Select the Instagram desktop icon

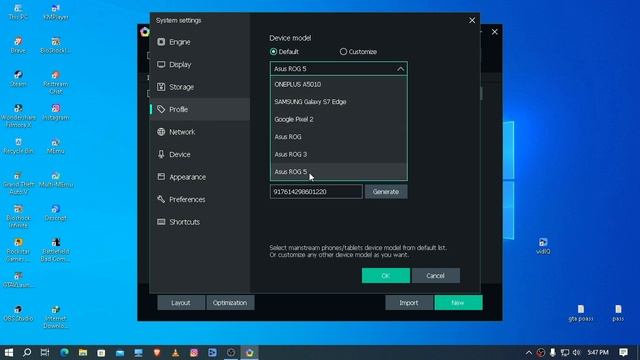point(56,112)
